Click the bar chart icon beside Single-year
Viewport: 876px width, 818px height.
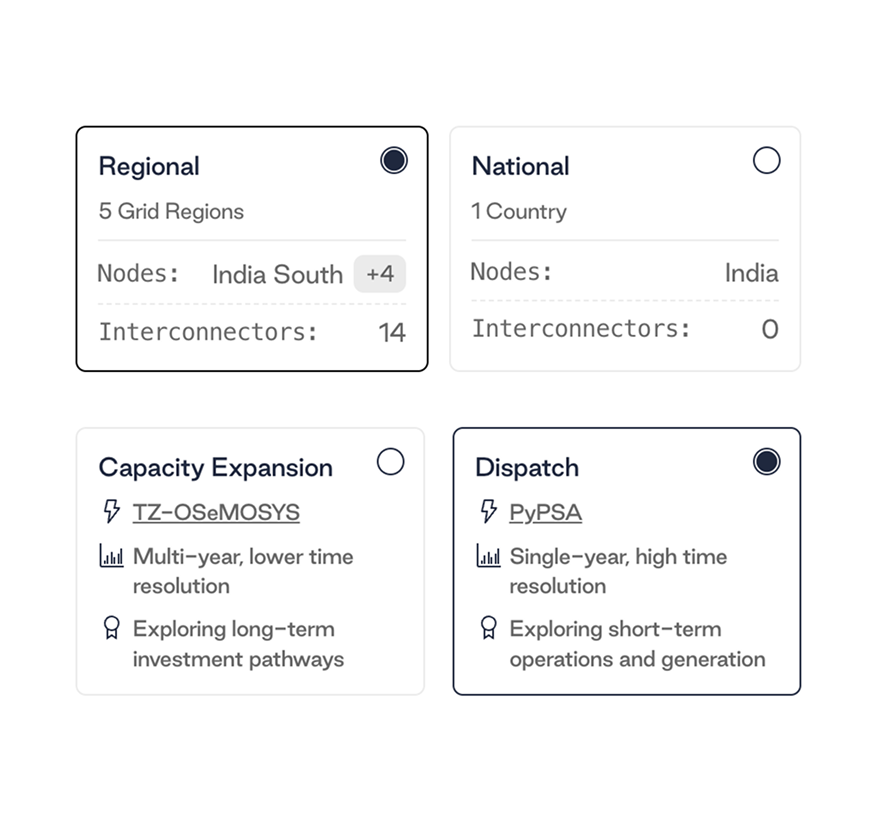(x=488, y=556)
